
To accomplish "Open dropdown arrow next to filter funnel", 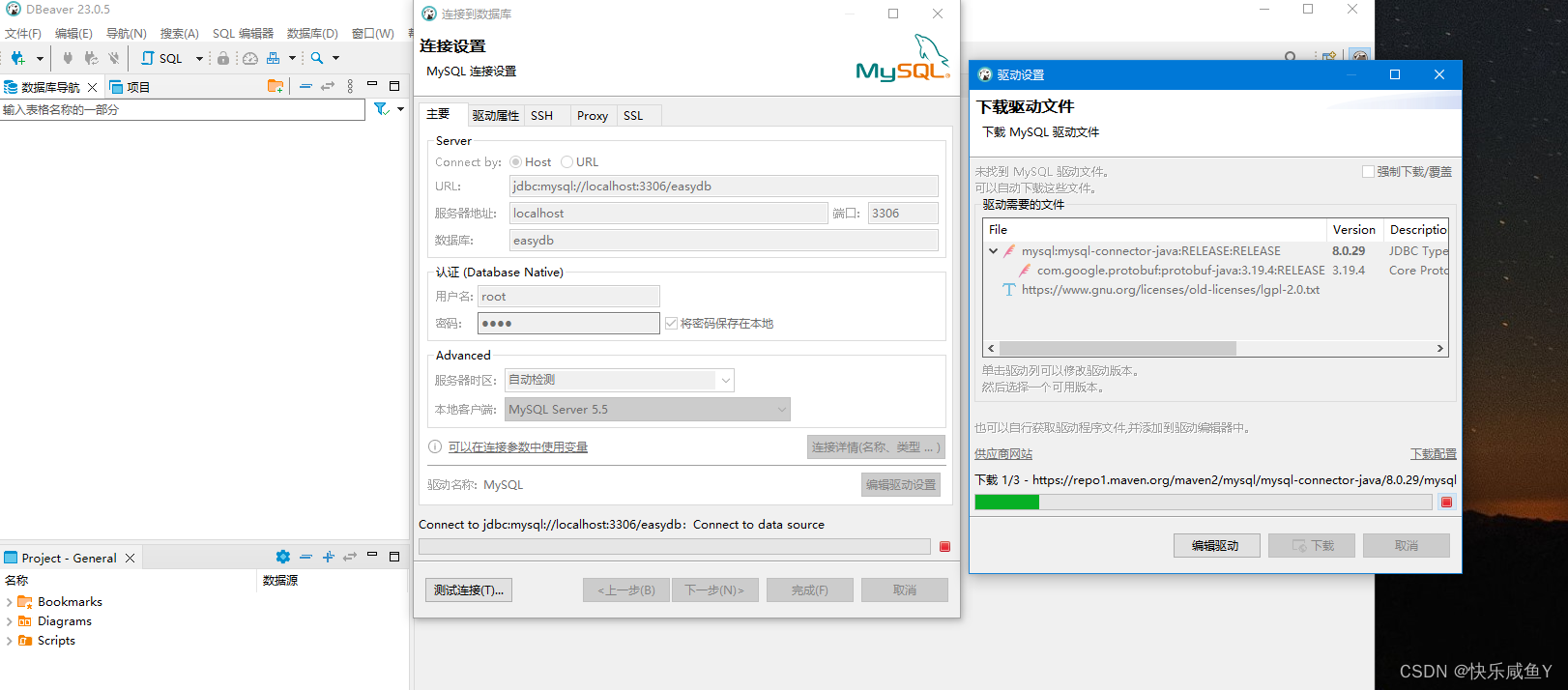I will (400, 109).
